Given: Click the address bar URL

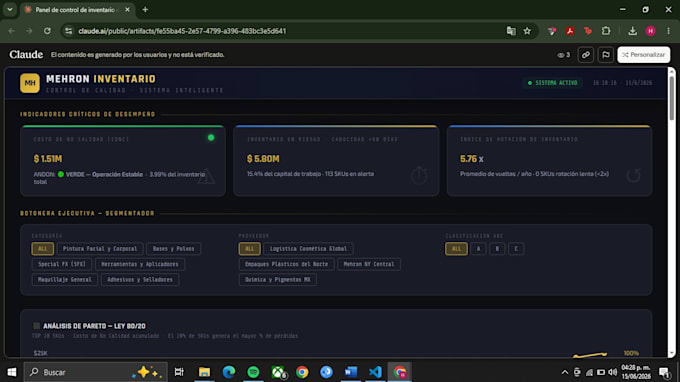Looking at the screenshot, I should pos(182,31).
